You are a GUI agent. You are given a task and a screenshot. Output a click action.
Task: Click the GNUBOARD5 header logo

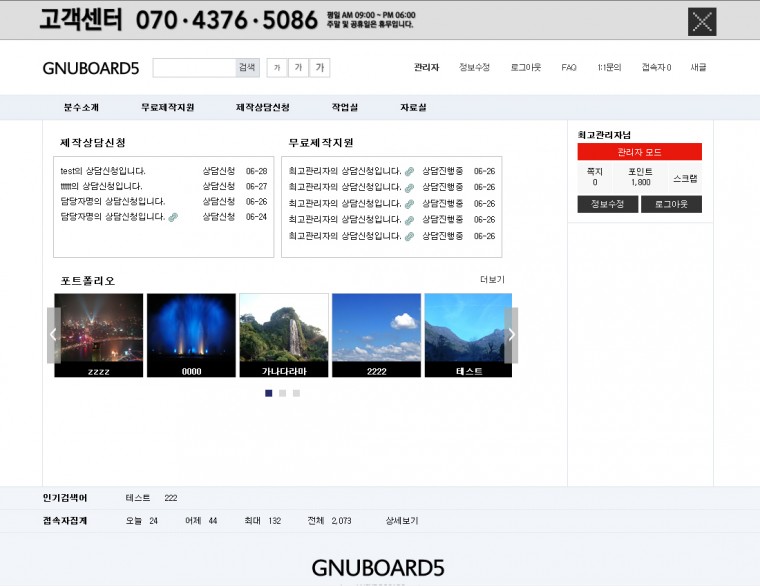(90, 68)
